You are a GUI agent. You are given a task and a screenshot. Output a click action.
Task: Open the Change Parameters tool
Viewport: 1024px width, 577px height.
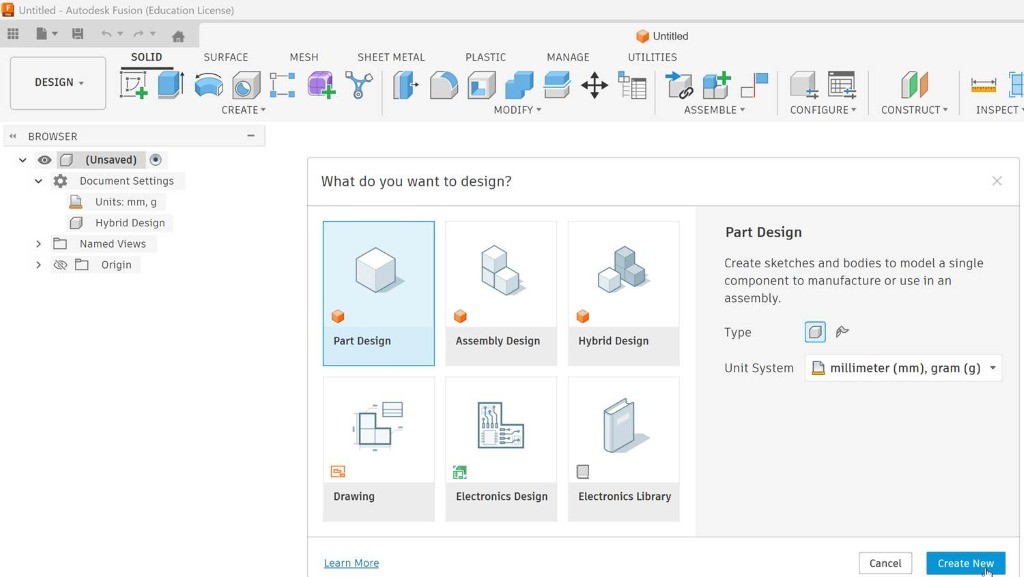point(632,85)
